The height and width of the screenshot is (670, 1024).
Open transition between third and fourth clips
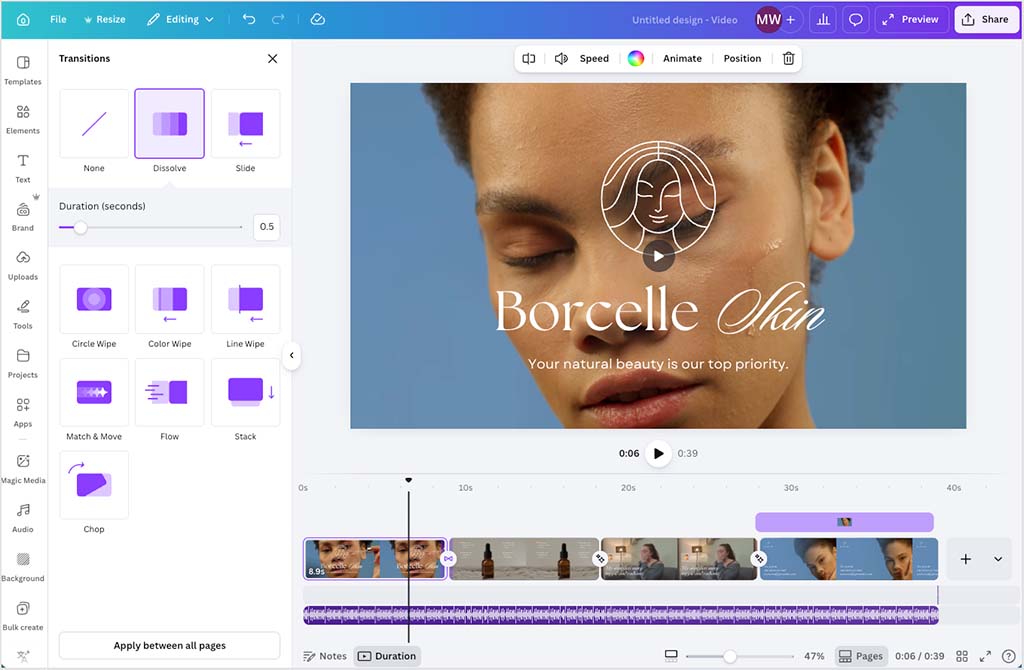click(758, 559)
